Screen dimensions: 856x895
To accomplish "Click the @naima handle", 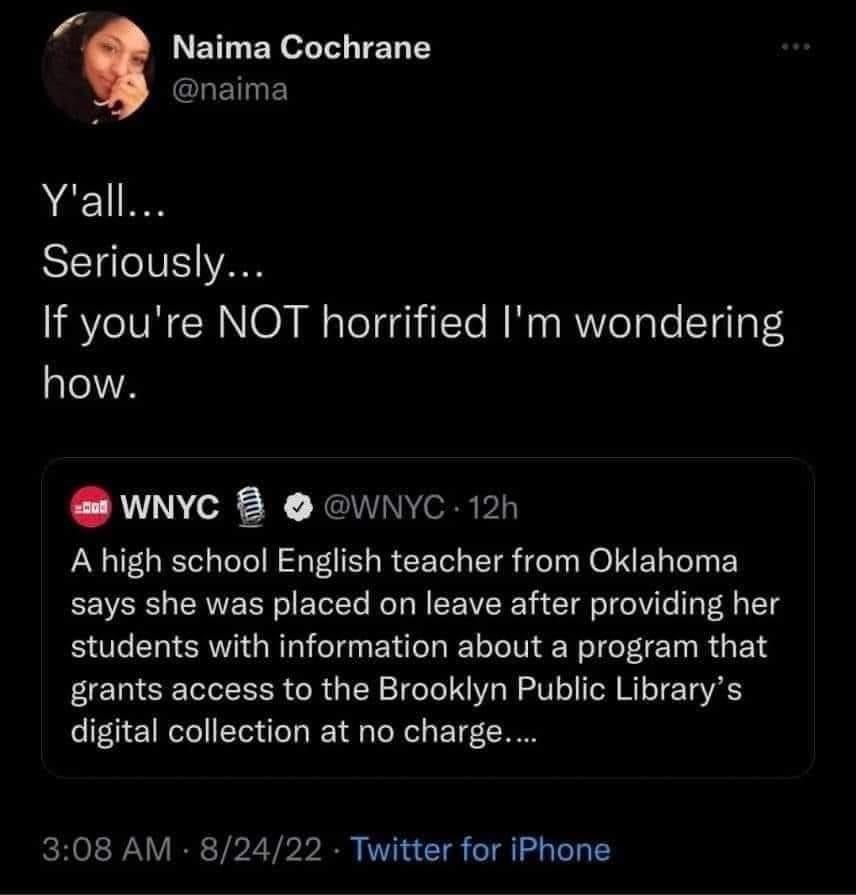I will [230, 89].
